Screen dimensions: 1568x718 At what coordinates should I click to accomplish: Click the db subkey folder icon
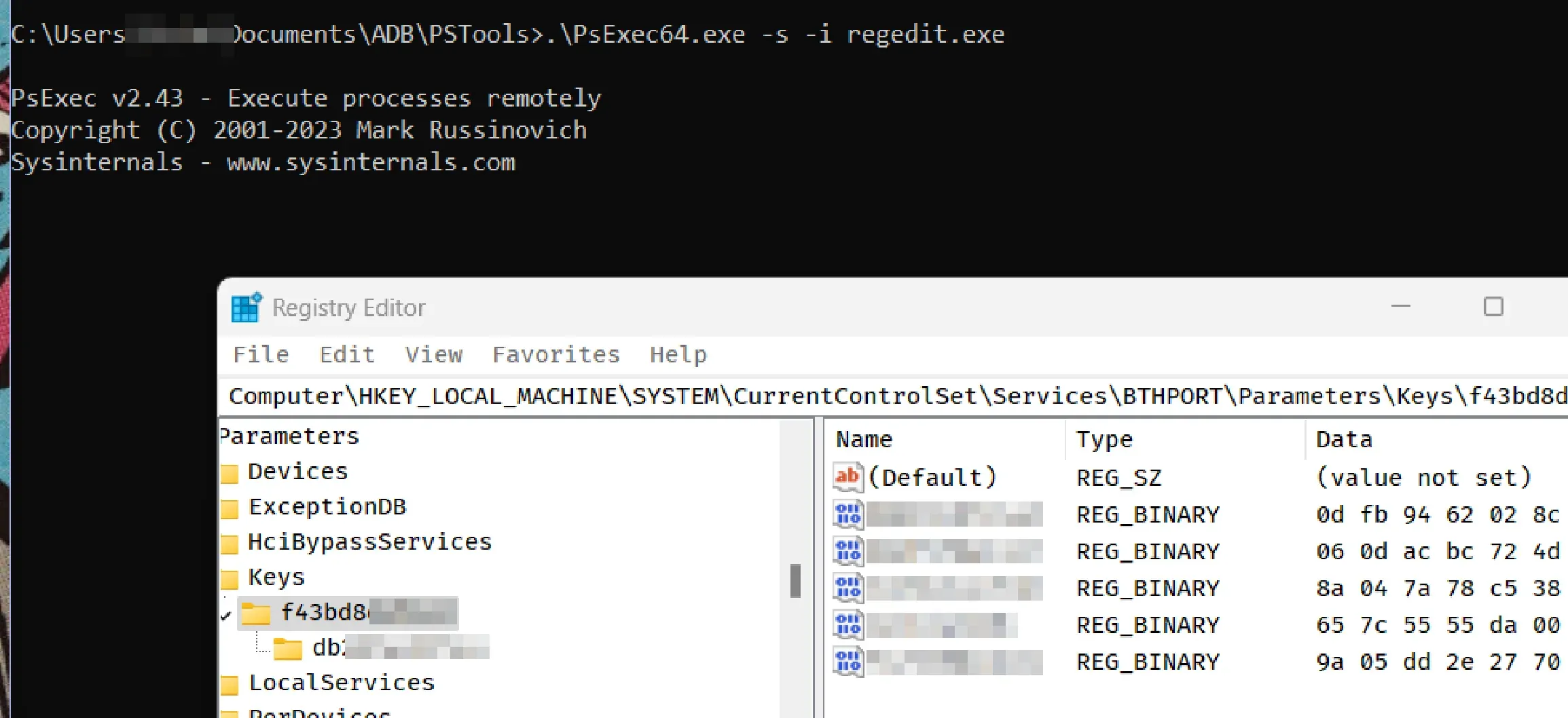289,648
